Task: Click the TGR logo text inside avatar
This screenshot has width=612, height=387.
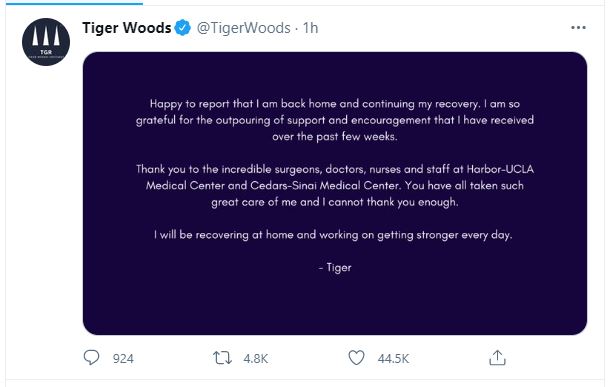Action: pyautogui.click(x=46, y=52)
